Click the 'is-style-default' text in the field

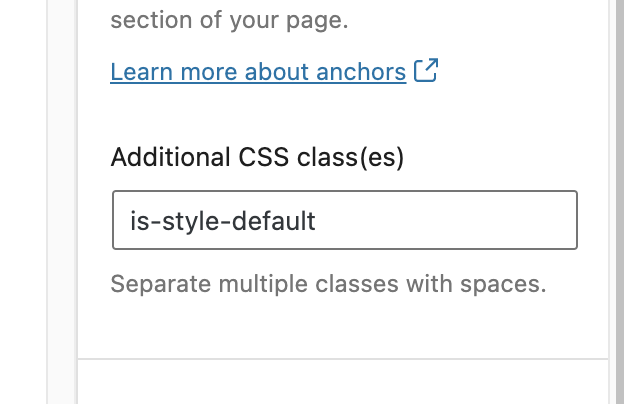(x=222, y=220)
